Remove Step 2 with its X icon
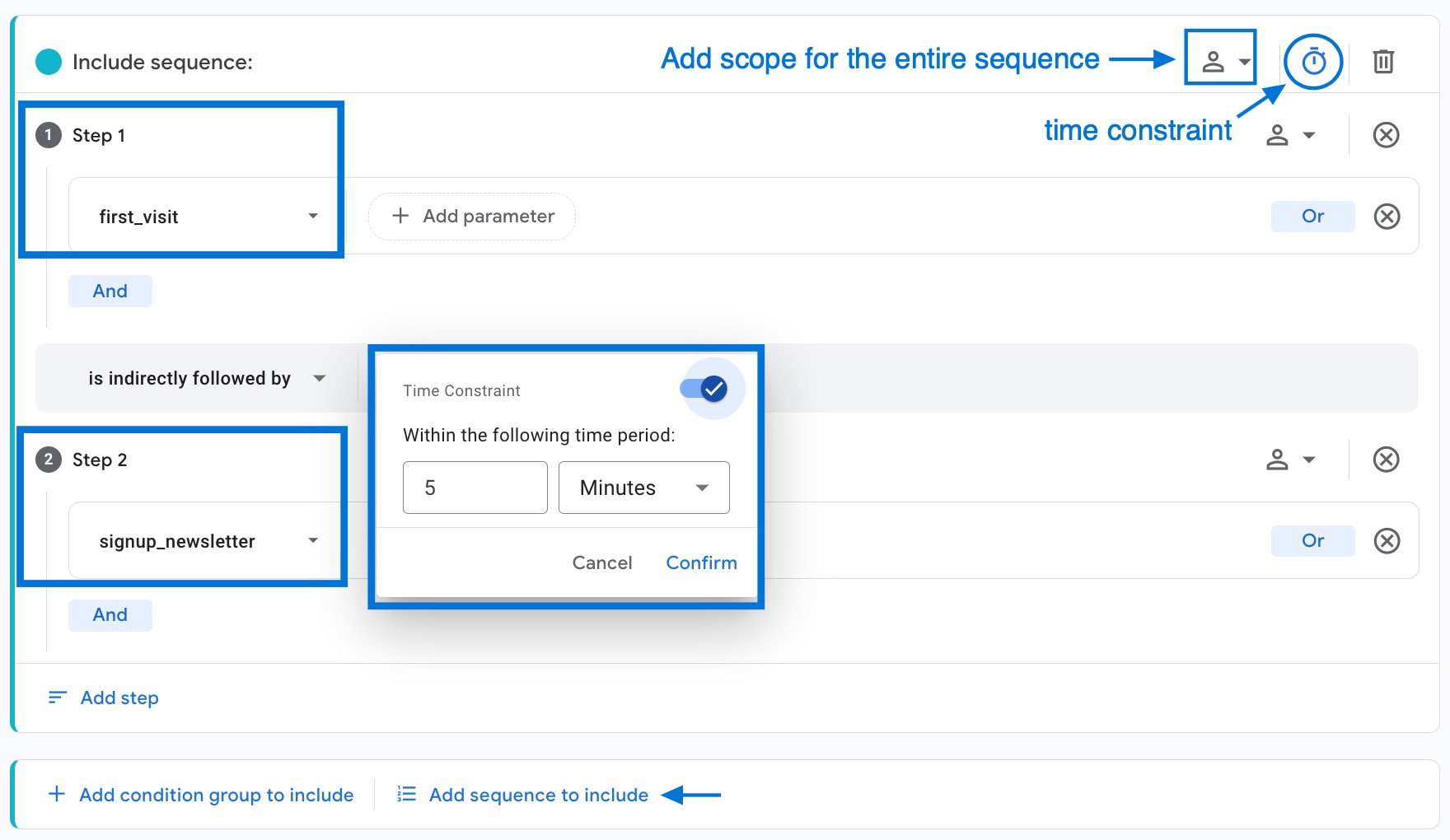This screenshot has height=840, width=1450. click(x=1387, y=460)
